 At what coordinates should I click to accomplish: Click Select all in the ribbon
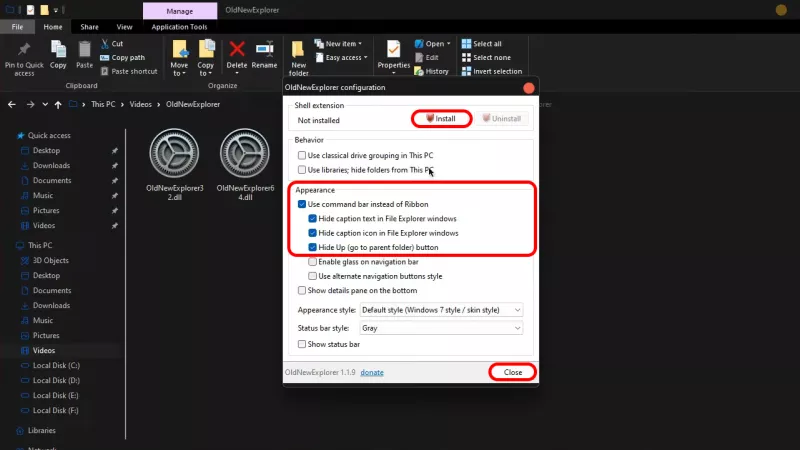(482, 43)
